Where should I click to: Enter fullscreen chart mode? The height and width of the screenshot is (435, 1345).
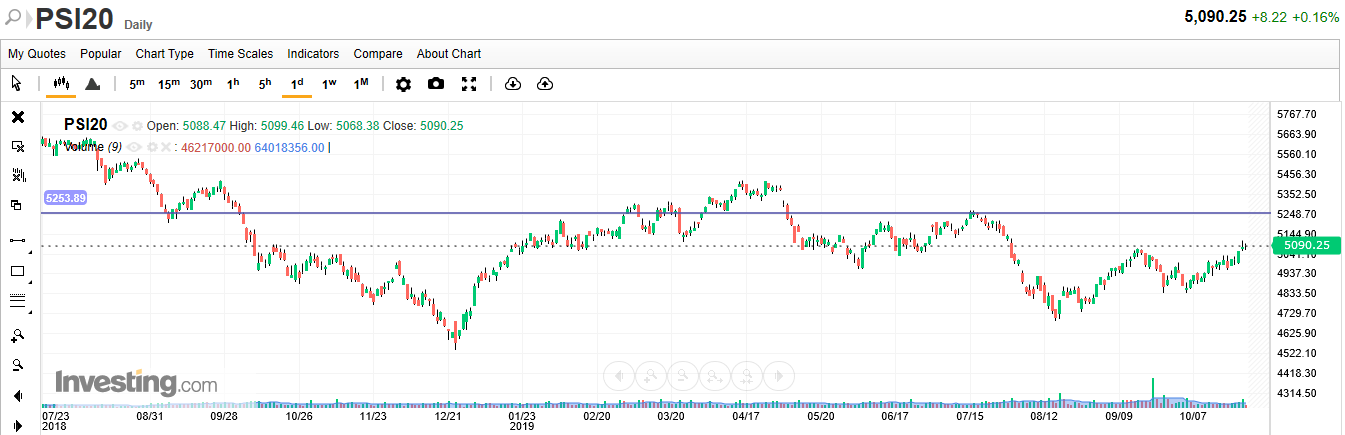(x=469, y=84)
